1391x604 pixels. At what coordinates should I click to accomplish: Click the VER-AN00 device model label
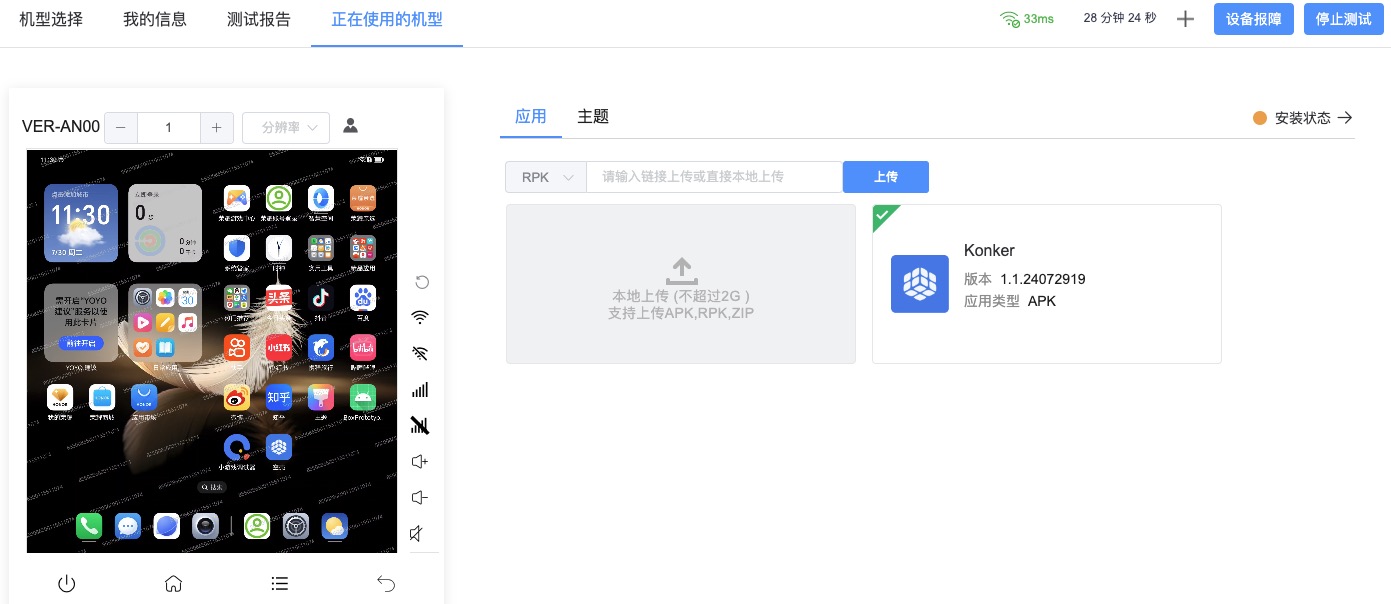(x=61, y=127)
